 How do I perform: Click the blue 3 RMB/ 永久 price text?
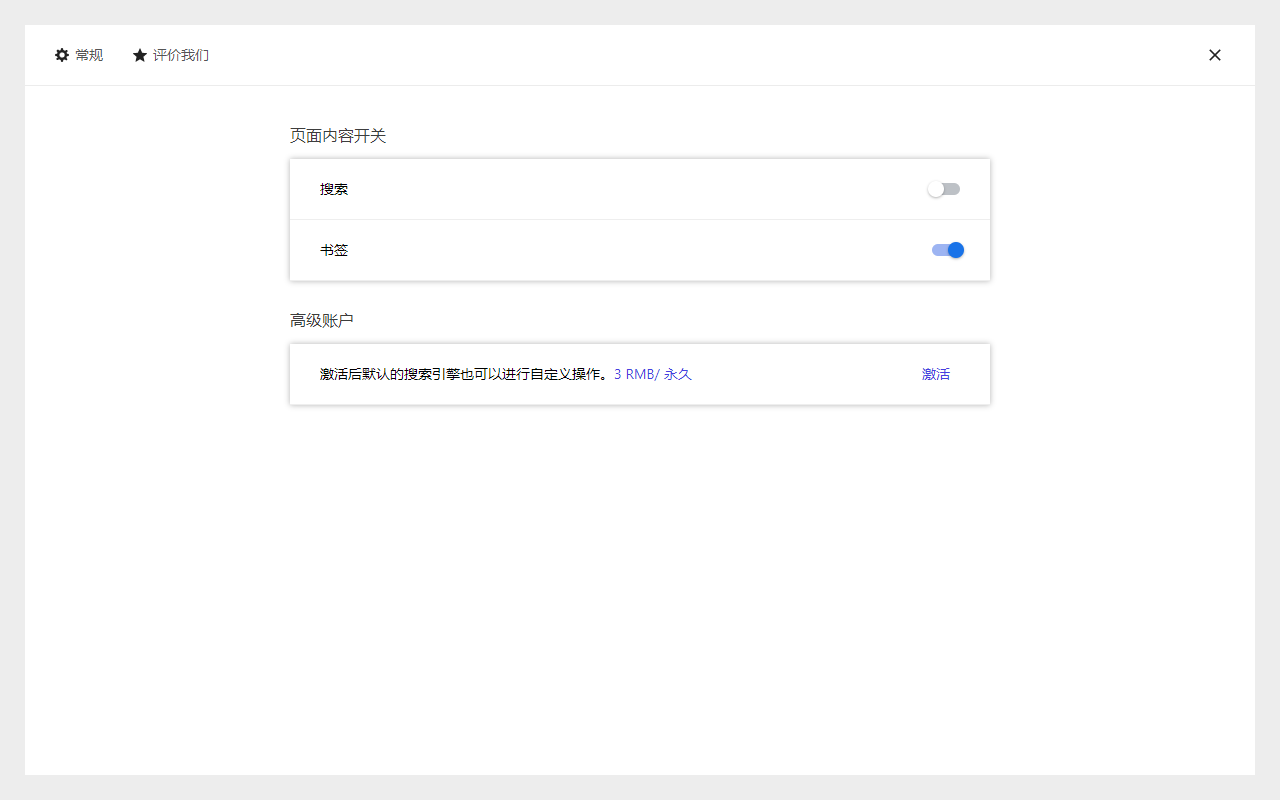coord(652,374)
